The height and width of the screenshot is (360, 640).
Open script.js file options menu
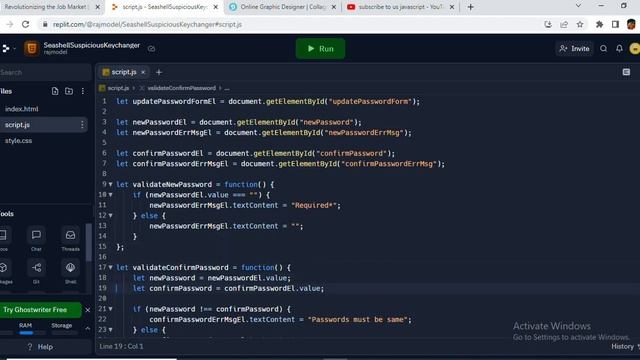coord(82,125)
